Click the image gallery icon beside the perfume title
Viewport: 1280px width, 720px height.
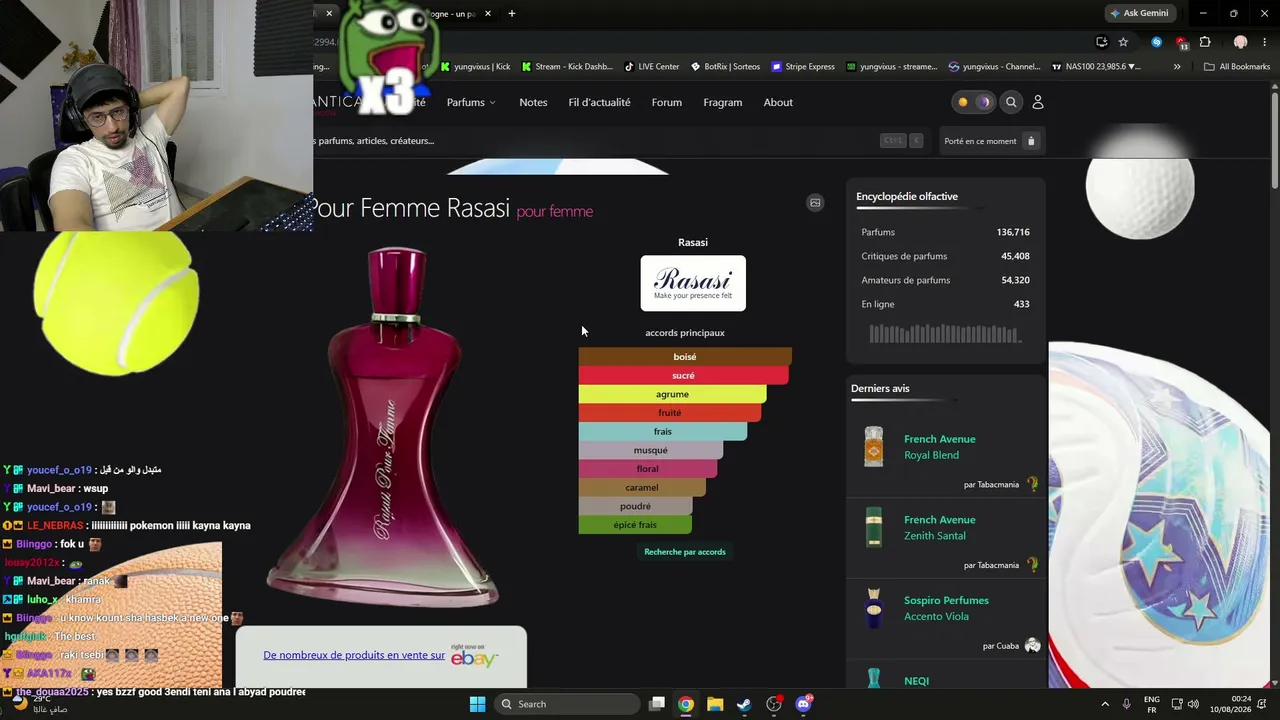tap(815, 203)
